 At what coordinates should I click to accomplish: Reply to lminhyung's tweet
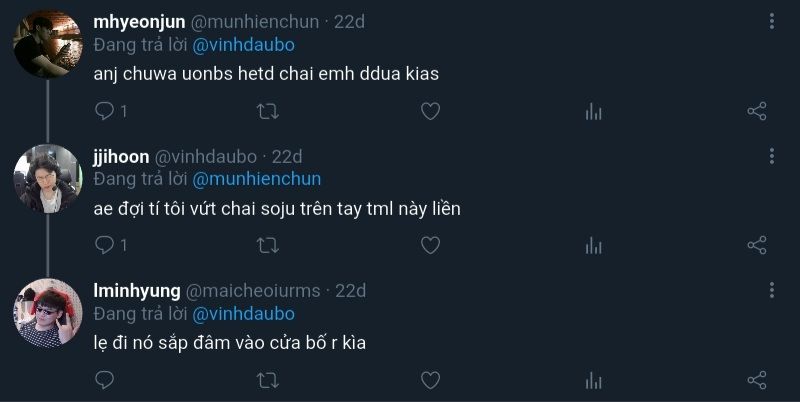[105, 379]
